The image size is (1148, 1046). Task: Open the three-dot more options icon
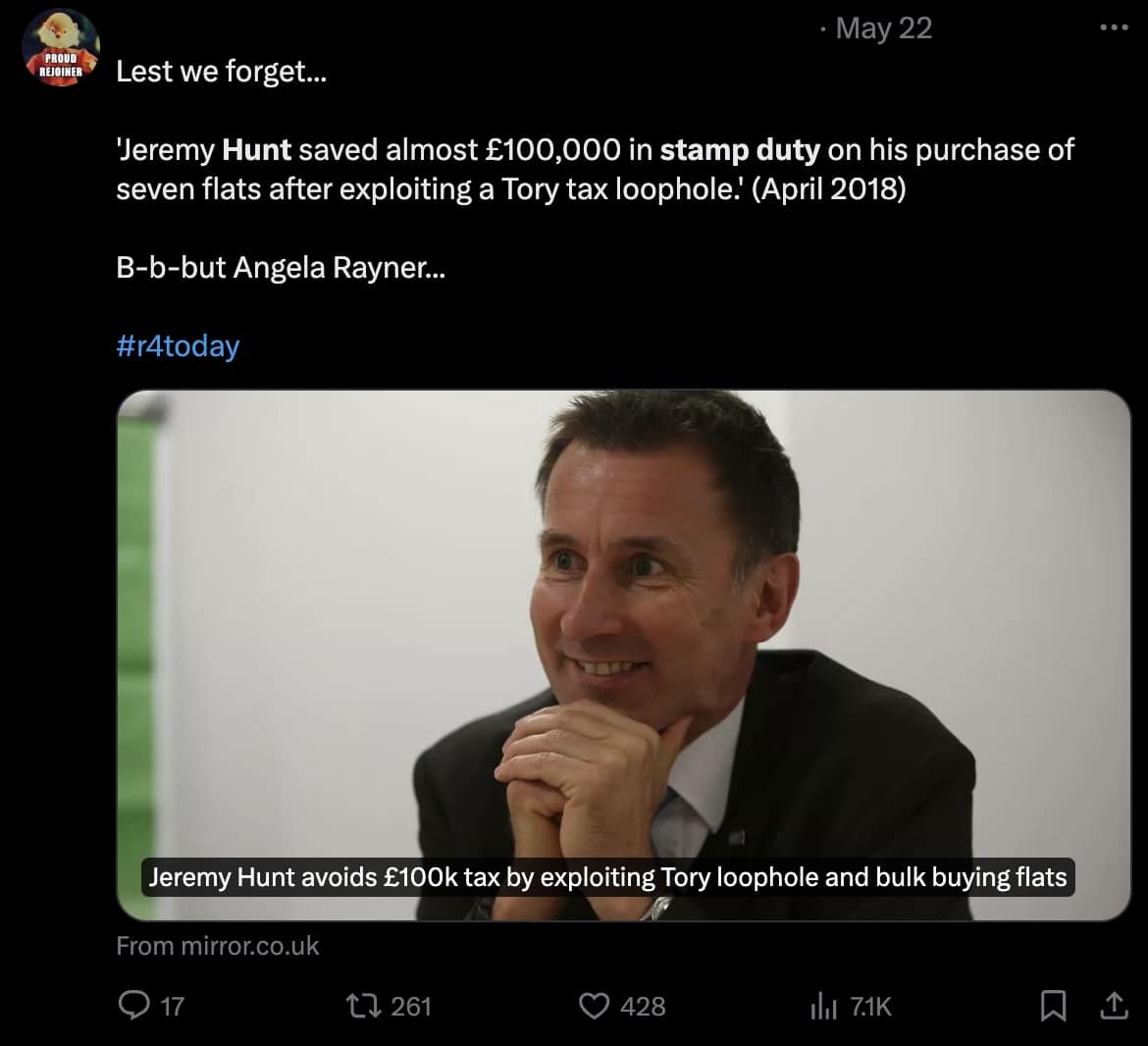(x=1113, y=29)
